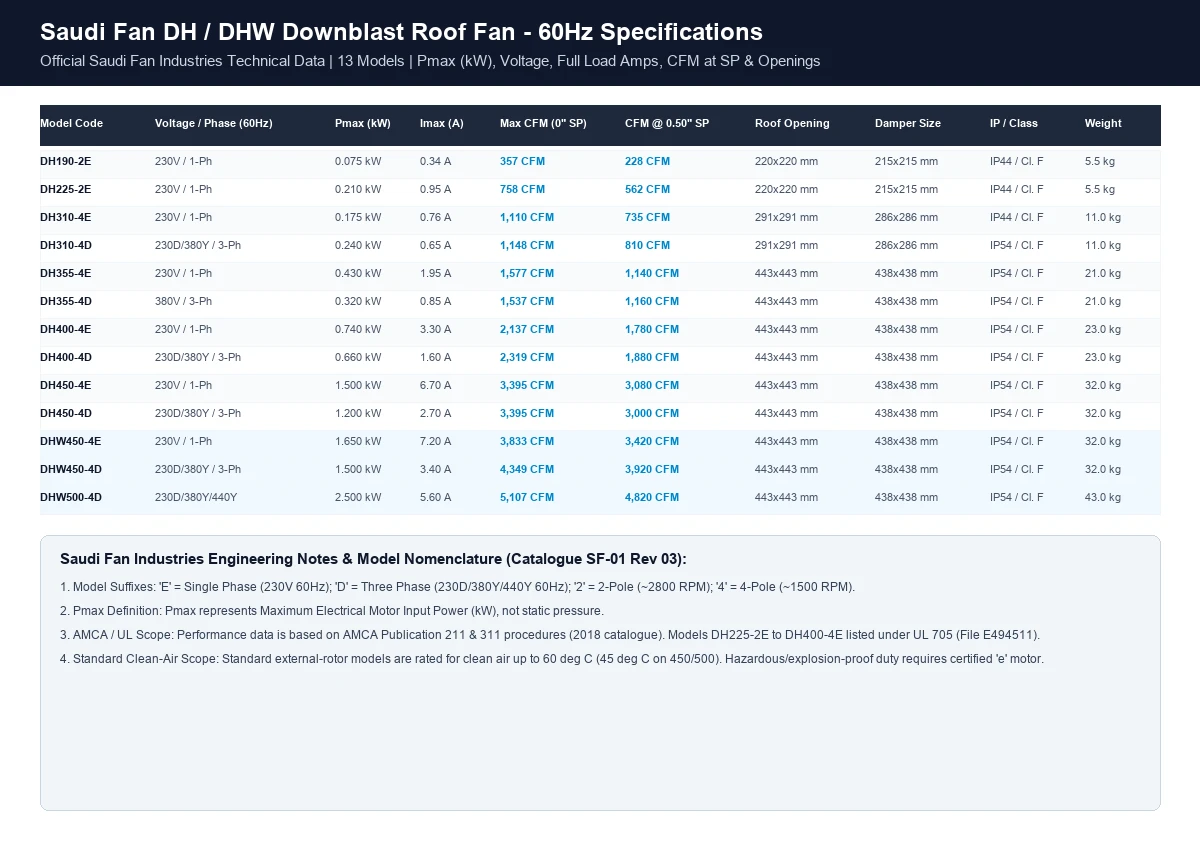Image resolution: width=1200 pixels, height=850 pixels.
Task: Click the Roof Opening column header
Action: point(792,123)
